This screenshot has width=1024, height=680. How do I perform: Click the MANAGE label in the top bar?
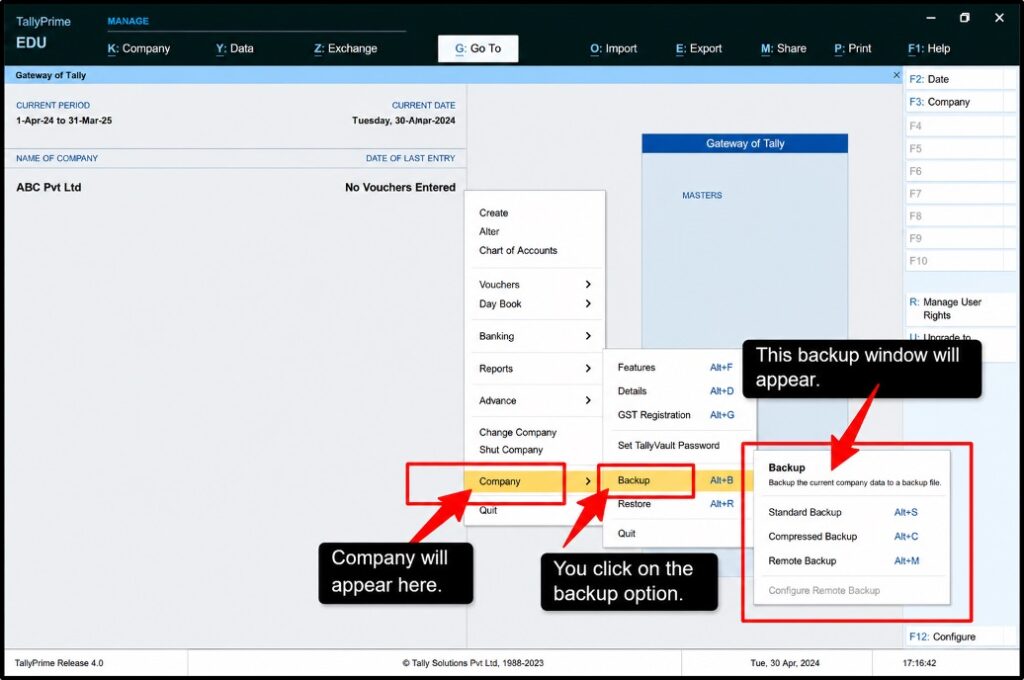(128, 21)
